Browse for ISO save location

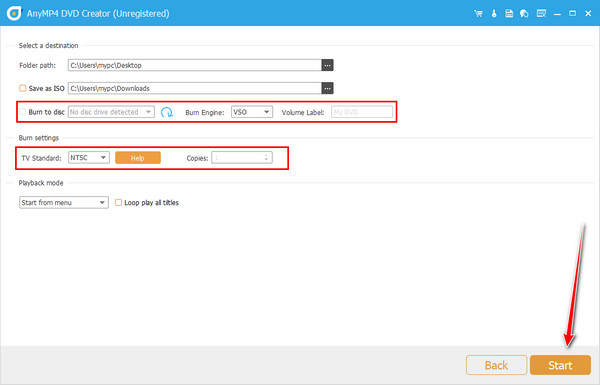point(327,88)
